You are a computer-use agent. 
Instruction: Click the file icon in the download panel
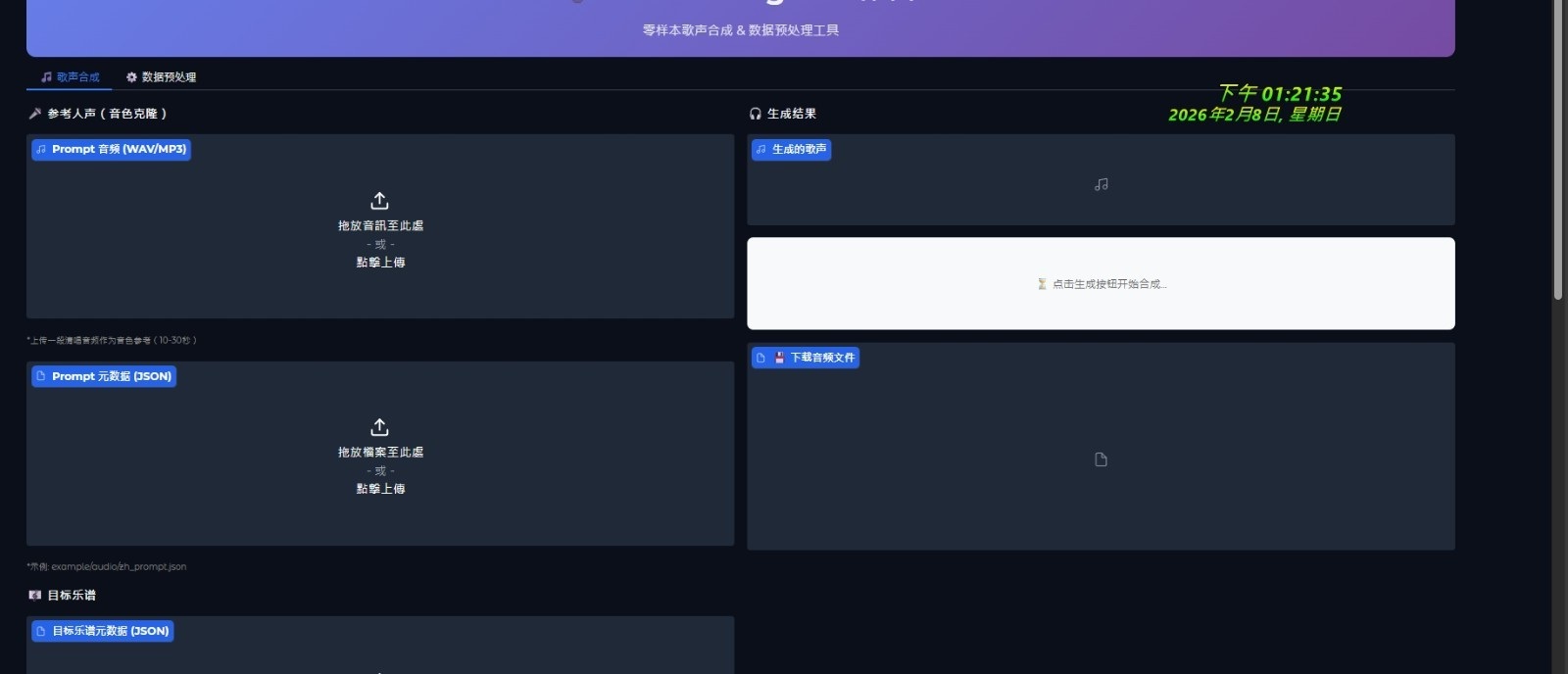tap(1101, 459)
